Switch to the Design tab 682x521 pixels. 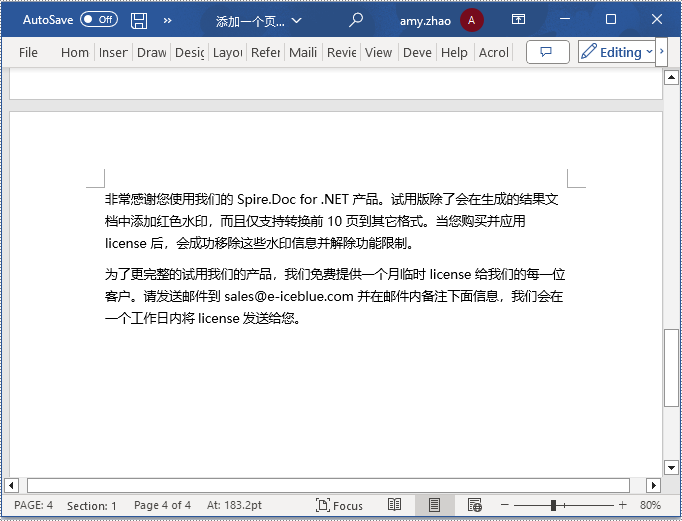click(190, 53)
